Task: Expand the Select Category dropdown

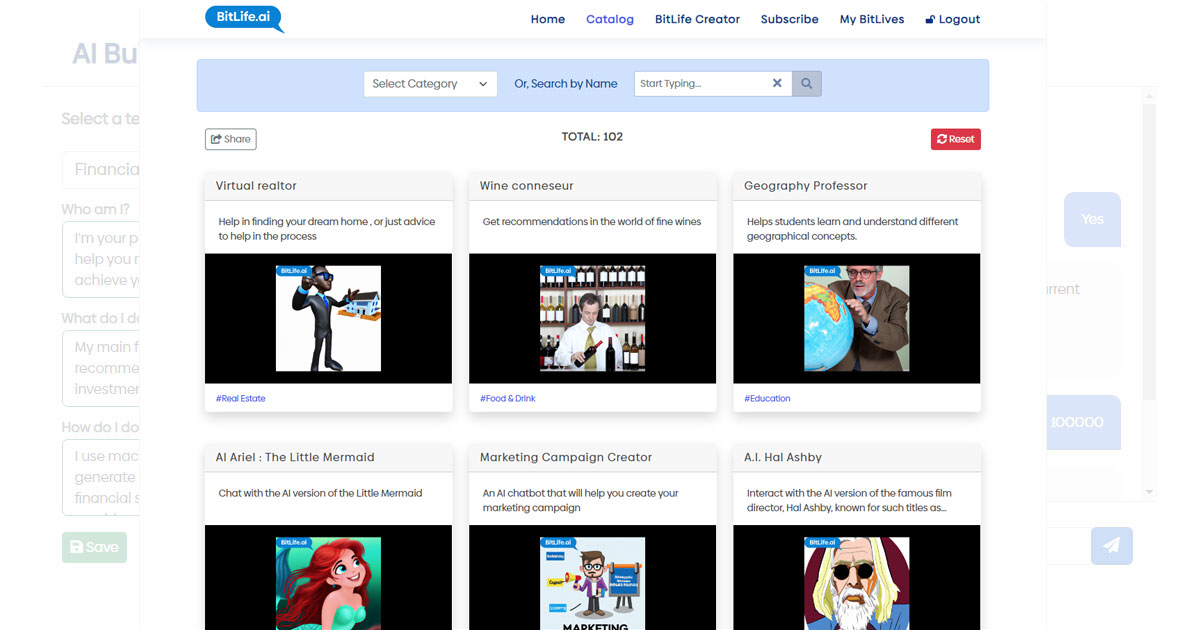Action: click(430, 84)
